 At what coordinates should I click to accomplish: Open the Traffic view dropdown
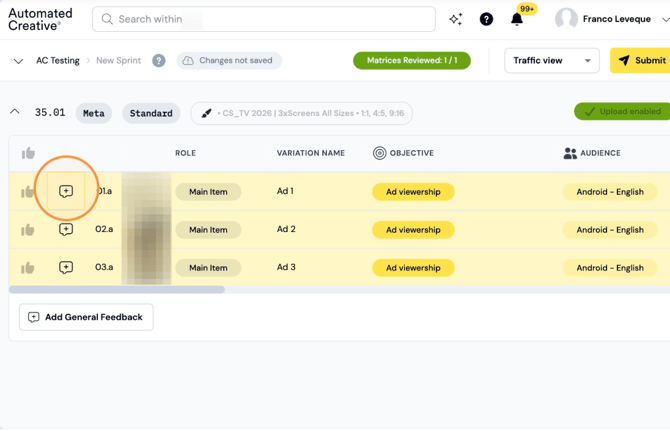[x=552, y=61]
